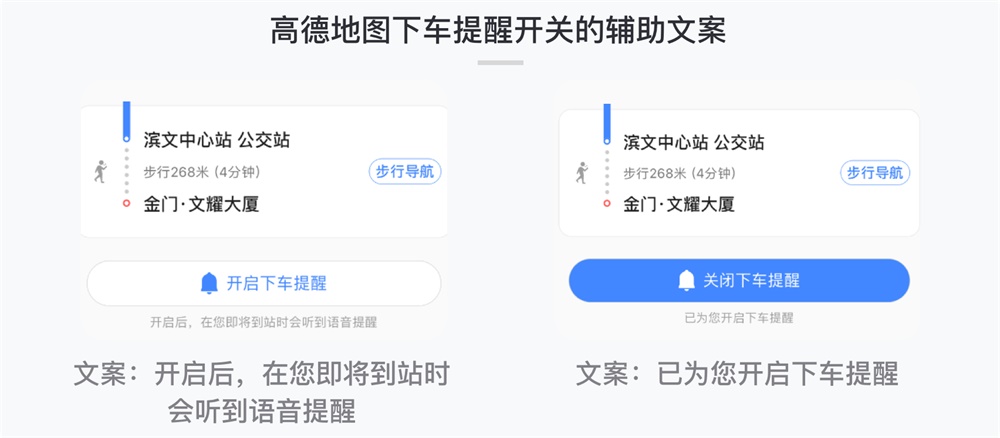Click the blue bell icon in 开启下车提醒
Image resolution: width=1000 pixels, height=438 pixels.
tap(209, 283)
